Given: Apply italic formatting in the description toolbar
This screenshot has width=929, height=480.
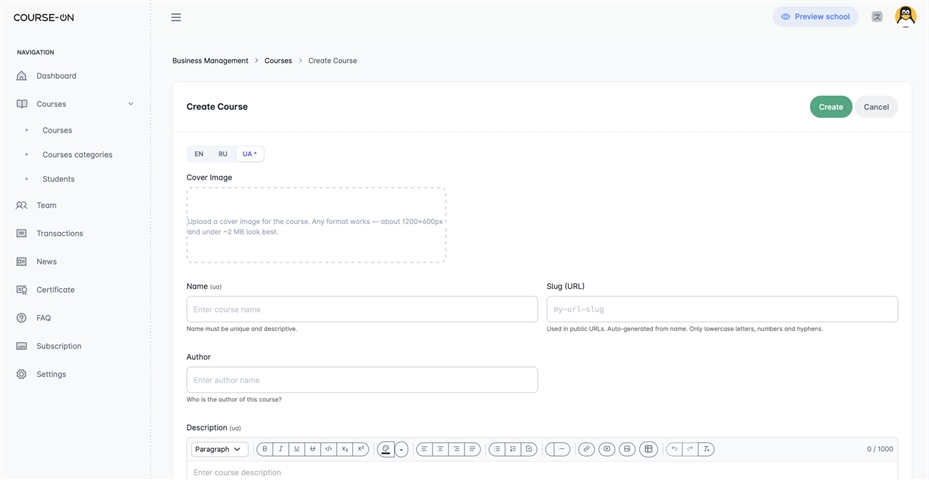Looking at the screenshot, I should tap(281, 449).
